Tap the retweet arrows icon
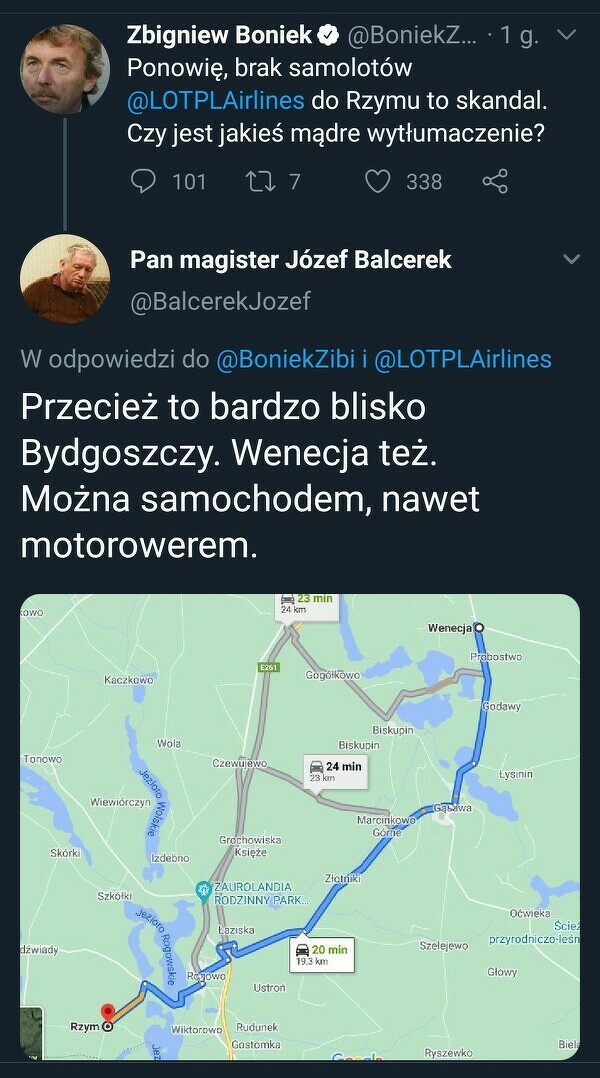The image size is (600, 1078). point(260,182)
